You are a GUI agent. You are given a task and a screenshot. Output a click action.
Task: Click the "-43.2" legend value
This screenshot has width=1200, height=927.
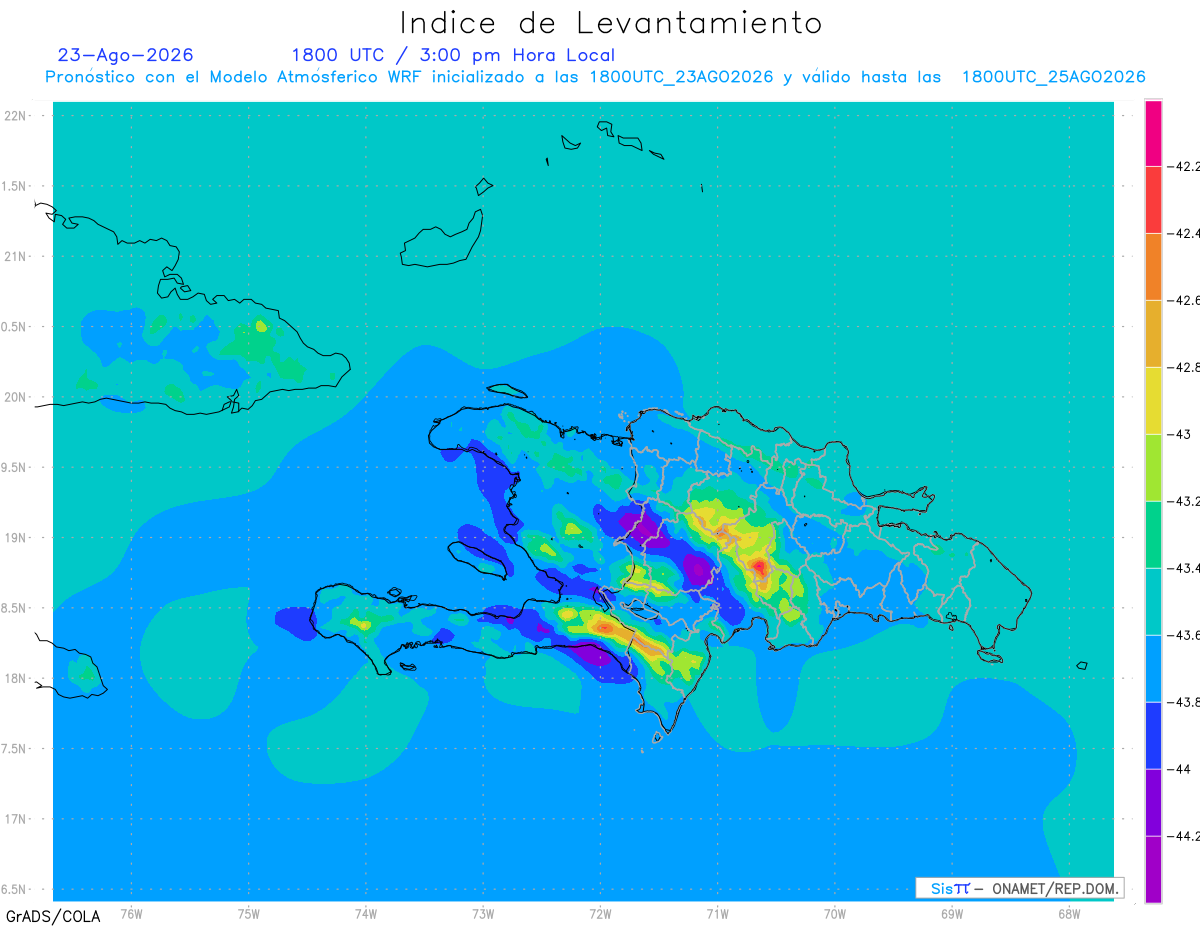coord(1183,501)
